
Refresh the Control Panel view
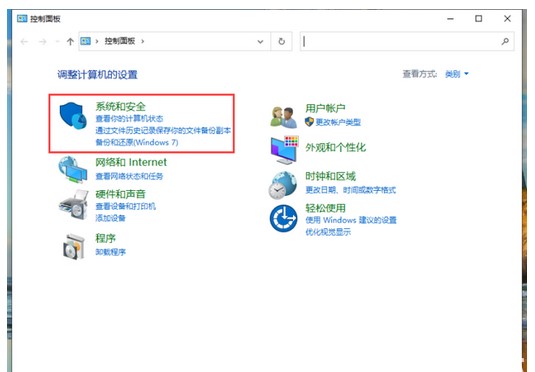coord(281,41)
